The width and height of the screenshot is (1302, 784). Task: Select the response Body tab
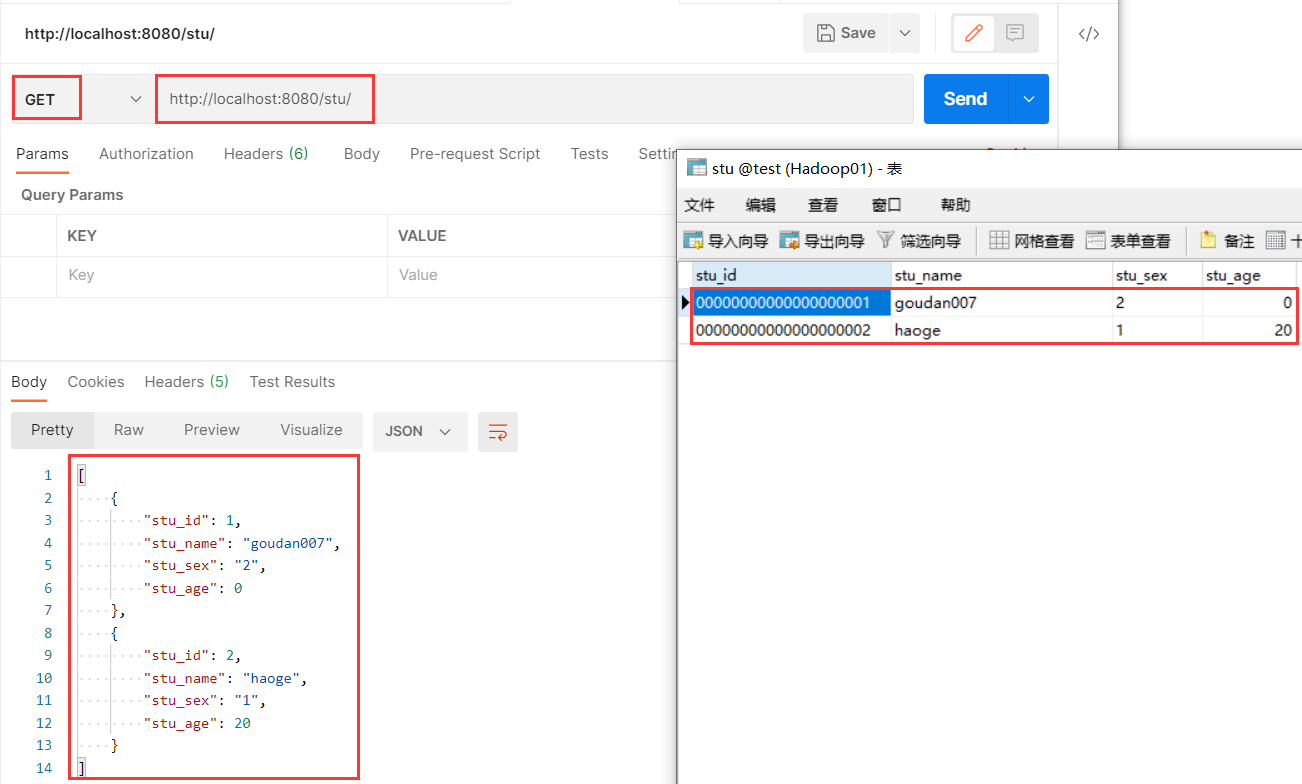(29, 382)
